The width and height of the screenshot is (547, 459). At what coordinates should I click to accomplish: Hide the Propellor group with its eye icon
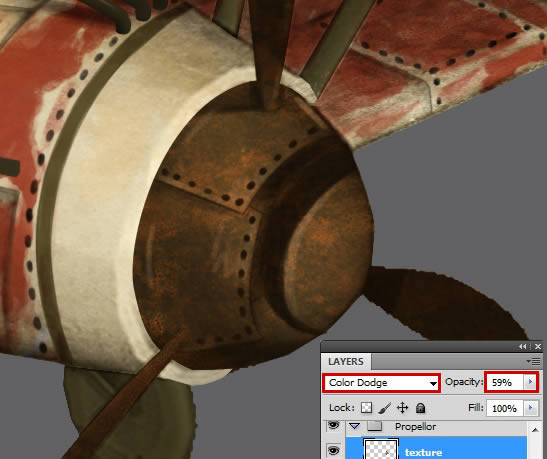[334, 425]
